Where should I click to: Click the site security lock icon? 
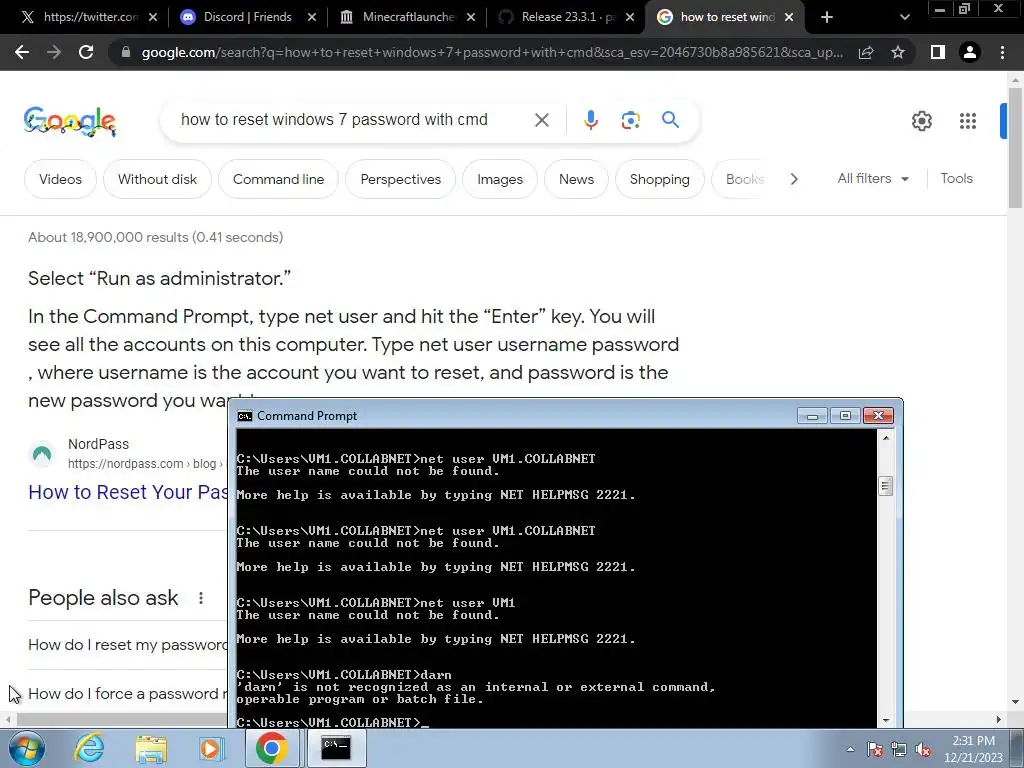click(126, 52)
